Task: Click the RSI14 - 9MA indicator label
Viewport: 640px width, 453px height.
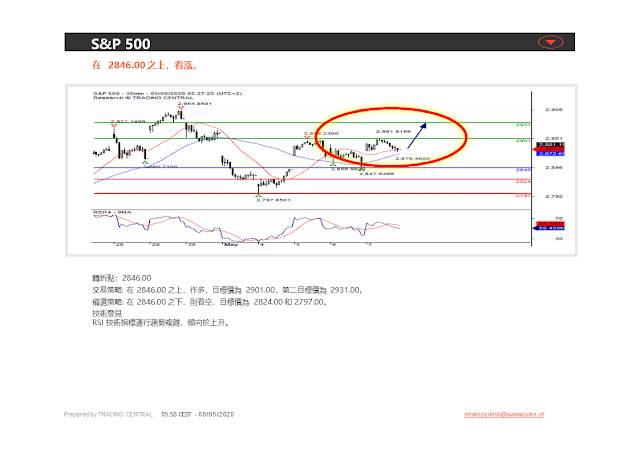Action: click(x=112, y=212)
